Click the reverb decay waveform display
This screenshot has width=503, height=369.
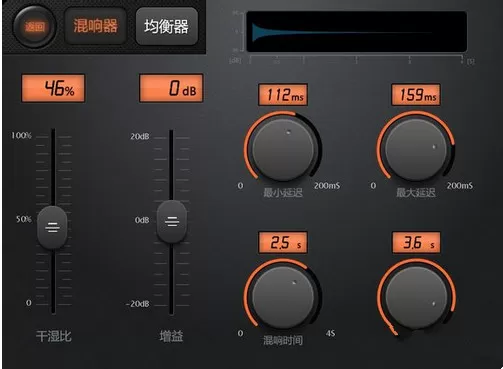pos(356,32)
